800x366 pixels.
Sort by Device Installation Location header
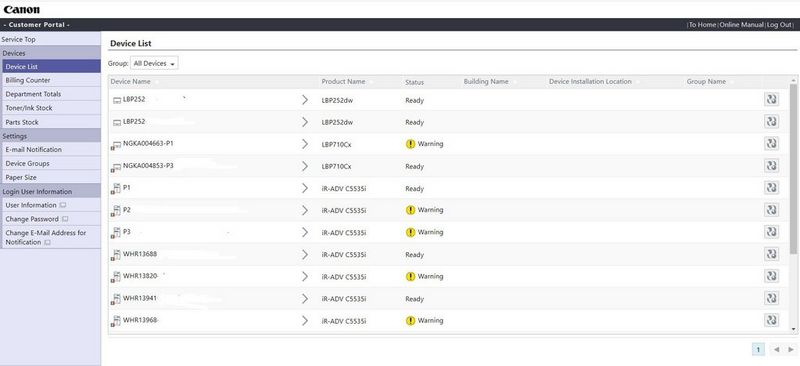590,82
